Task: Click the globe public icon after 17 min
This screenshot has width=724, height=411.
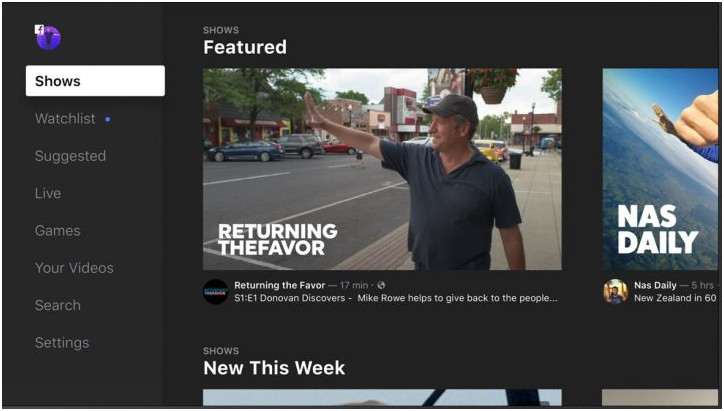Action: [381, 285]
